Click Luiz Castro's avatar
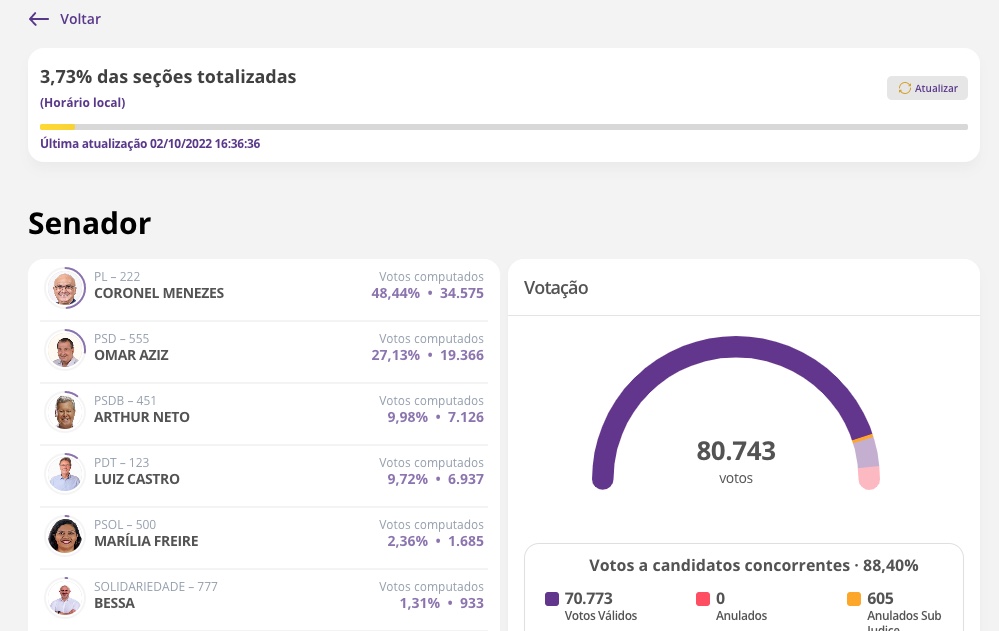This screenshot has height=631, width=999. [65, 474]
